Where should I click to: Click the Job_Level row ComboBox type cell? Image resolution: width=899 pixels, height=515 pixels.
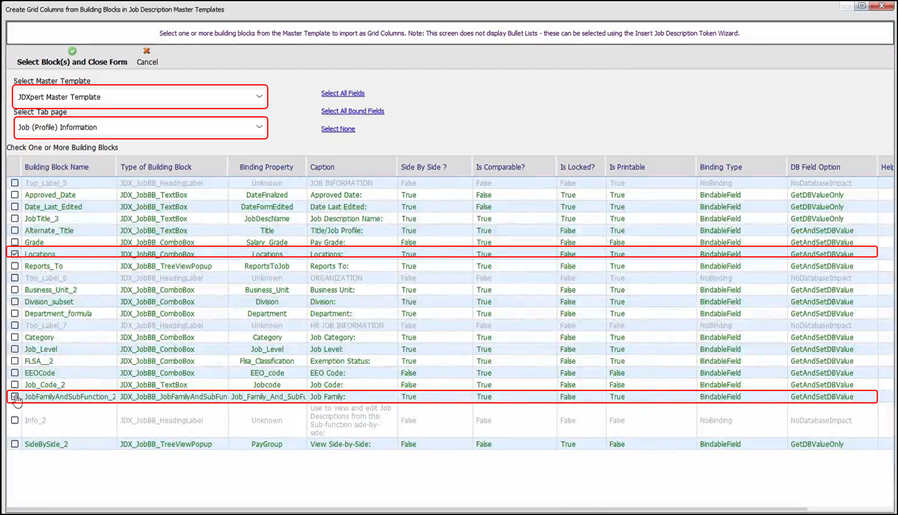click(x=157, y=349)
